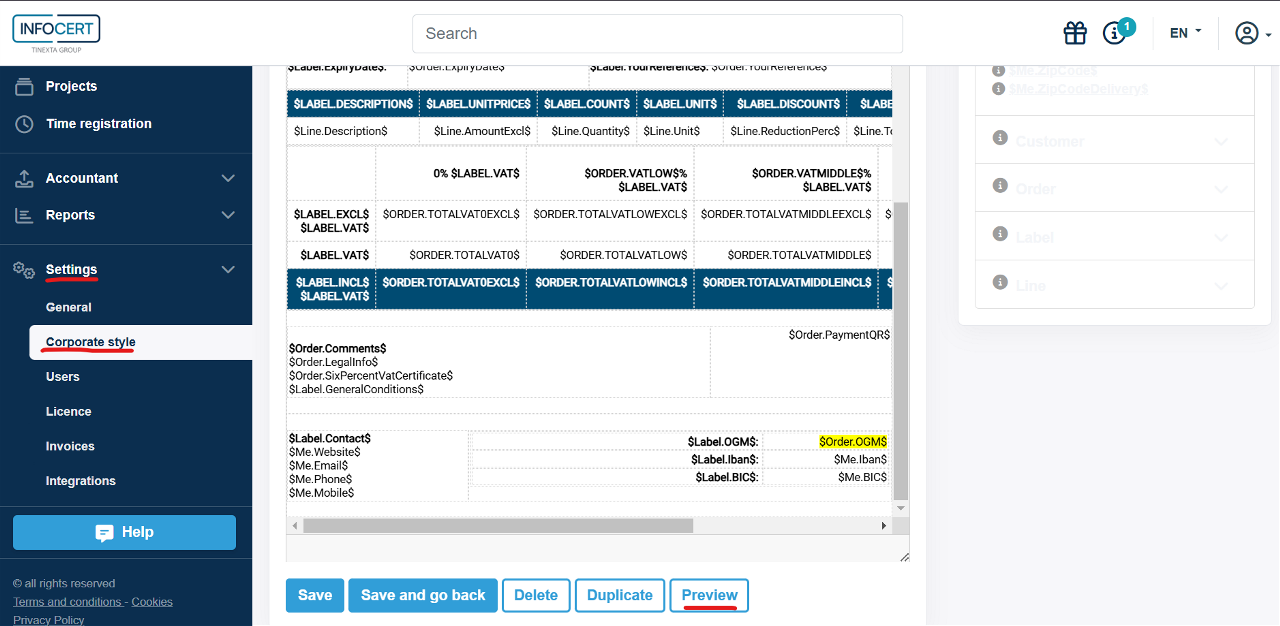
Task: Click the info icon beside Customer
Action: pyautogui.click(x=999, y=138)
